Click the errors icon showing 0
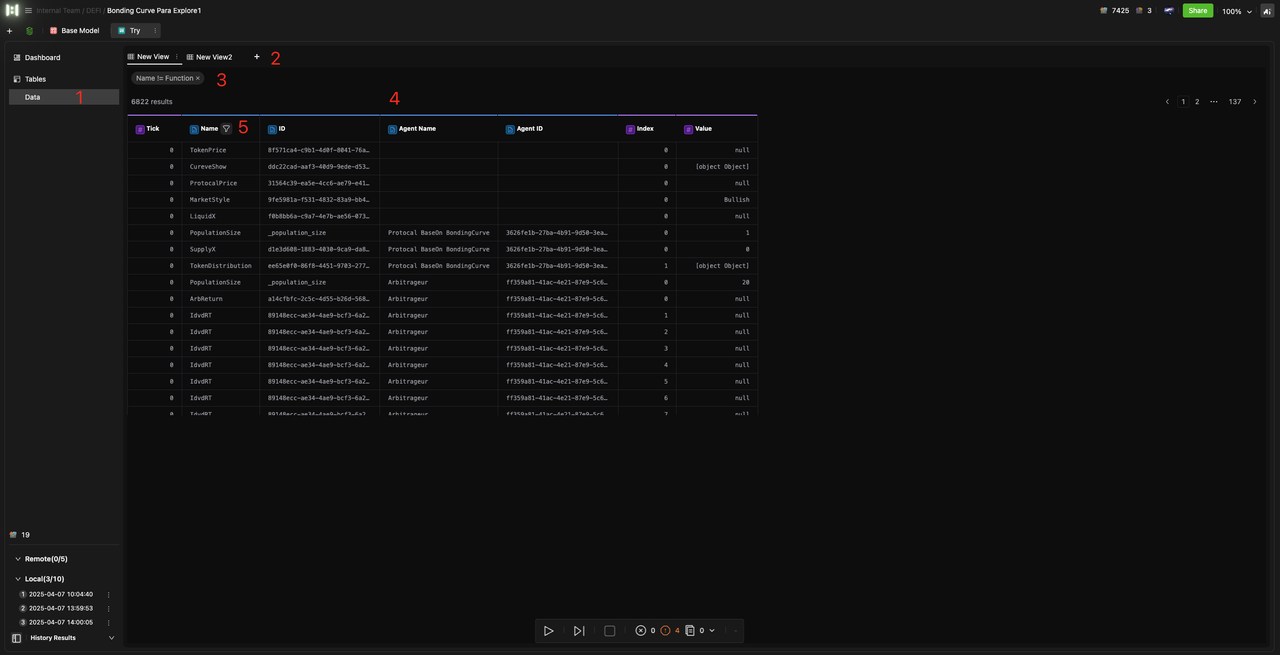 click(x=641, y=631)
